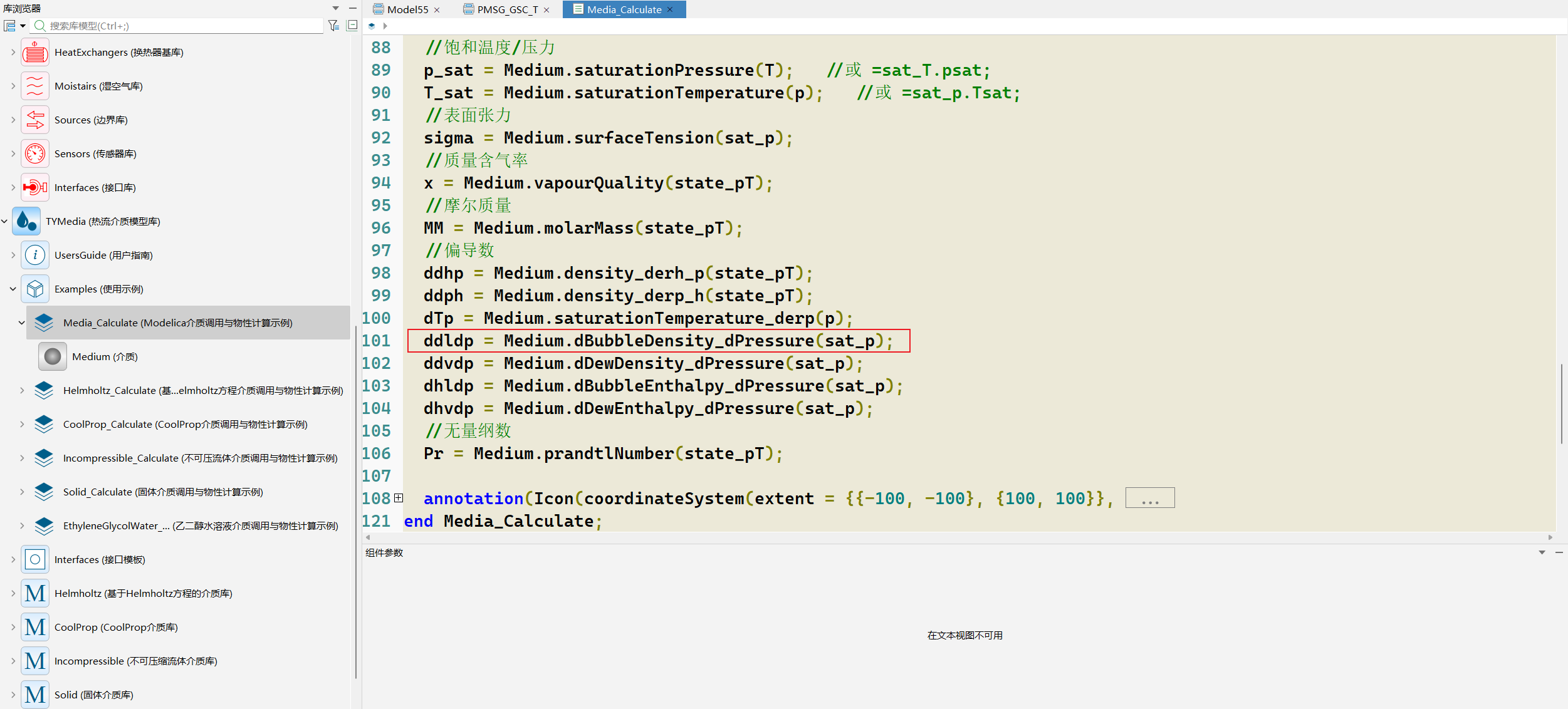Screen dimensions: 1568x709
Task: Toggle code folding on line 108
Action: point(399,499)
